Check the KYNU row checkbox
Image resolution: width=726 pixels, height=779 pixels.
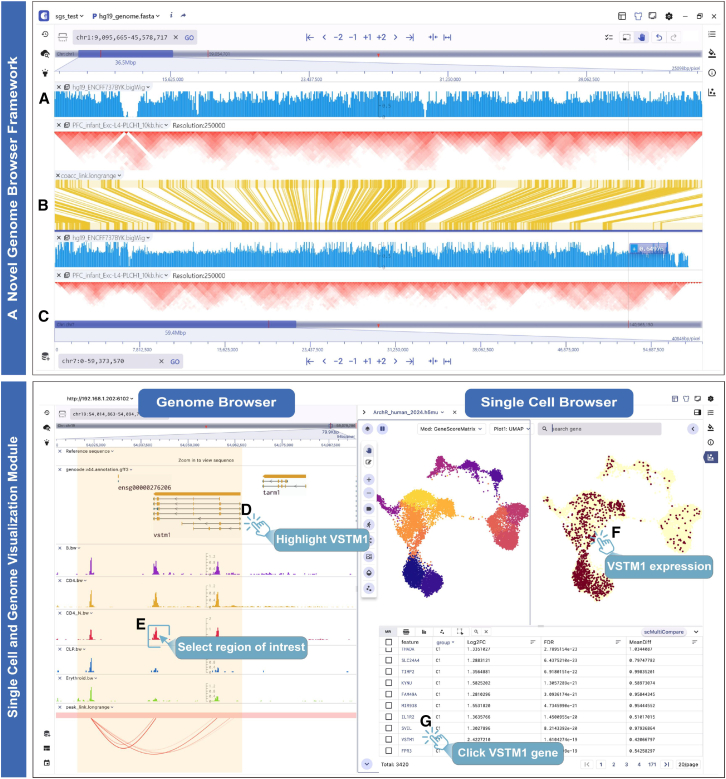point(389,683)
